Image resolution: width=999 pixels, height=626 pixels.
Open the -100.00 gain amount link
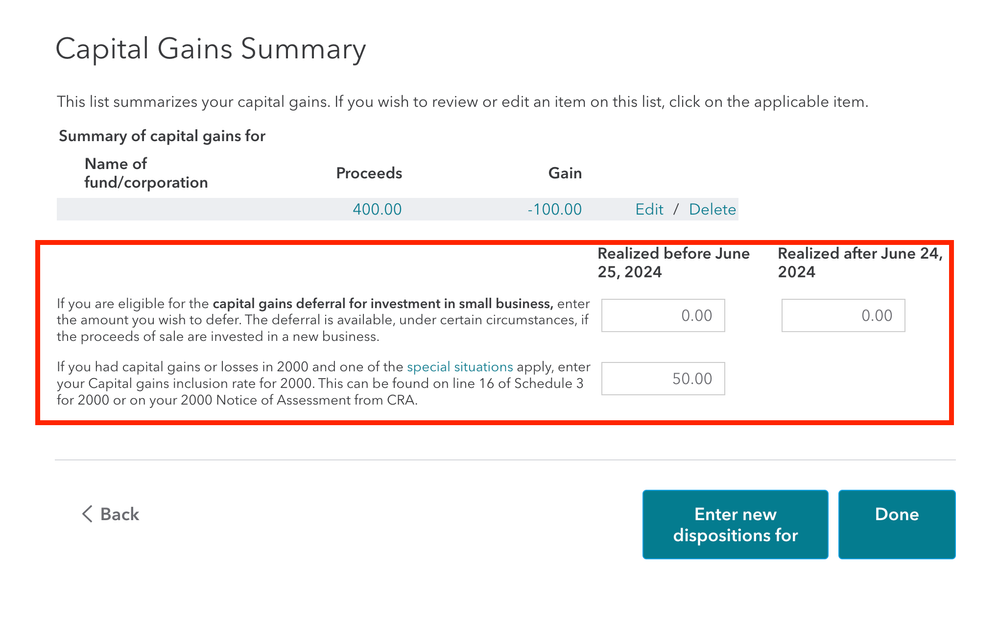tap(554, 210)
